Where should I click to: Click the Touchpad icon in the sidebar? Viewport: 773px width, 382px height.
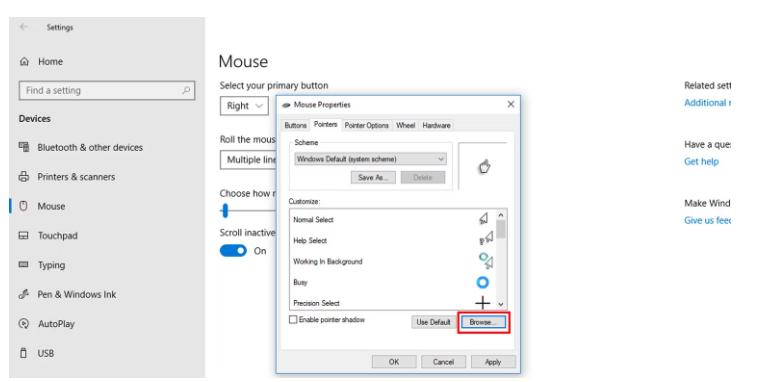[24, 236]
